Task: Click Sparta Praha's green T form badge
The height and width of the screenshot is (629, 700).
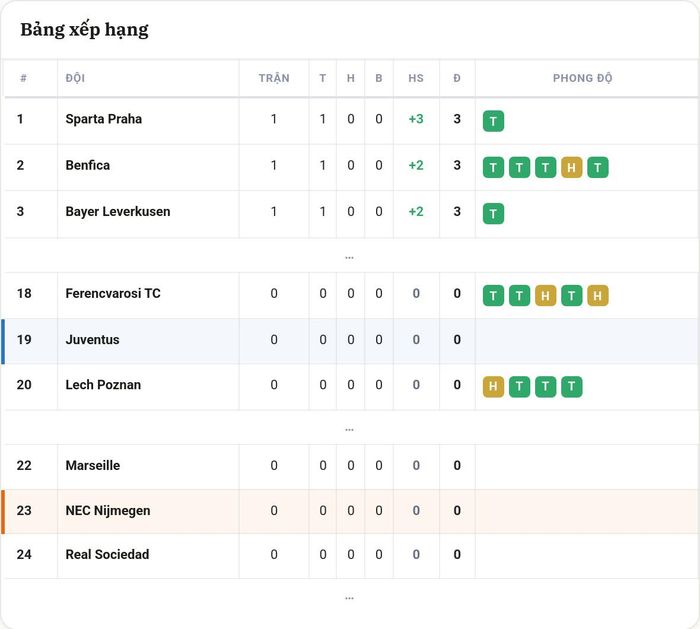Action: pos(493,121)
